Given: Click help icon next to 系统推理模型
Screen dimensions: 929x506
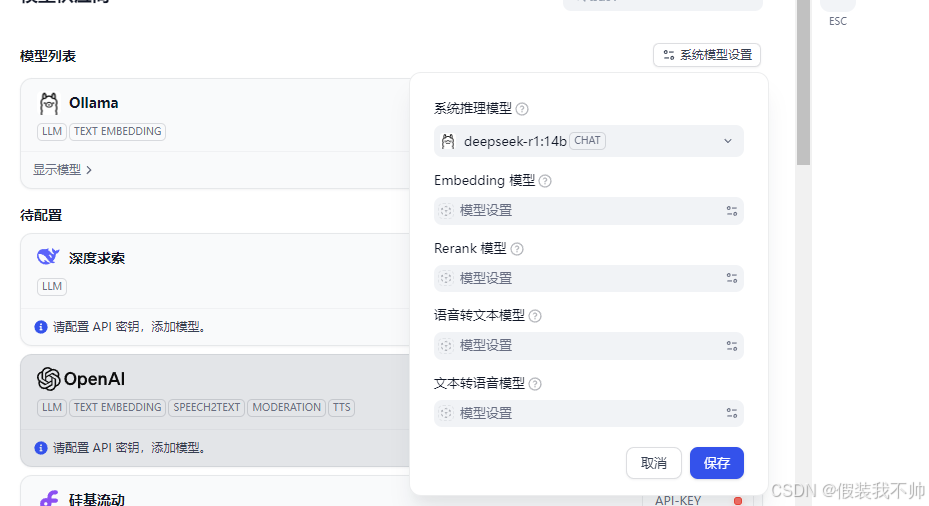Looking at the screenshot, I should [522, 109].
